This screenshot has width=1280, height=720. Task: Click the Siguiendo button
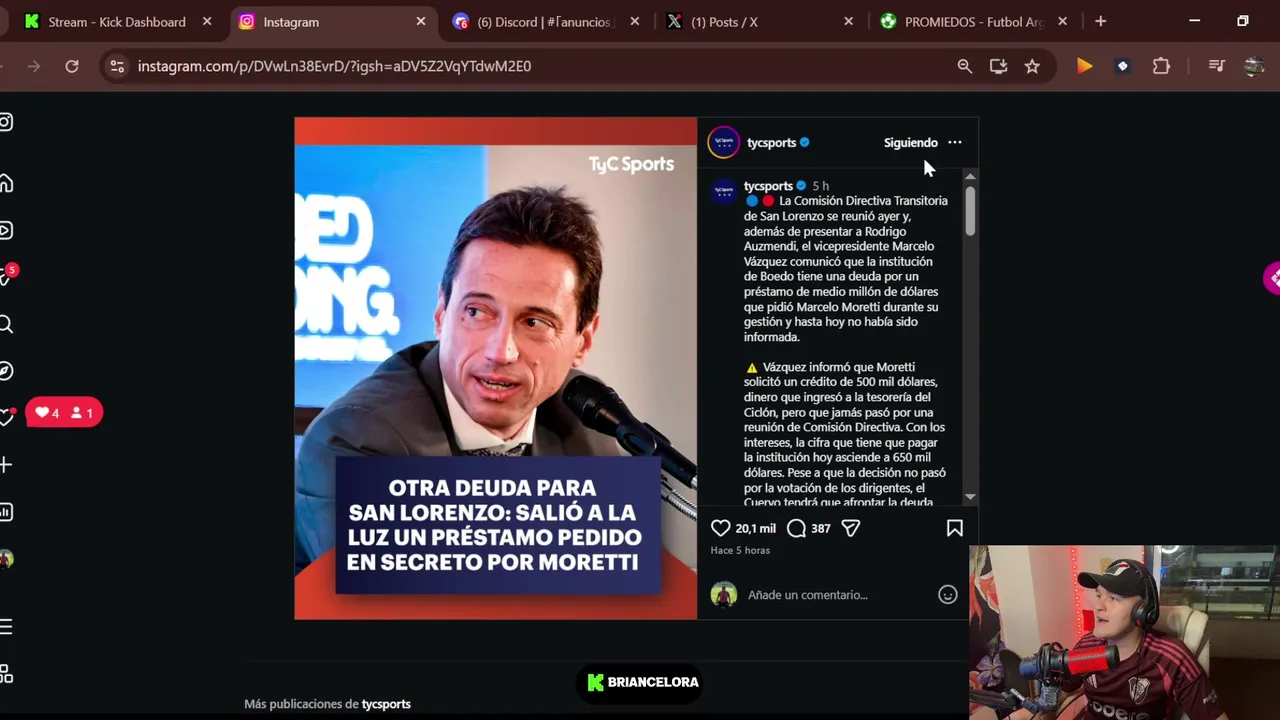click(911, 143)
